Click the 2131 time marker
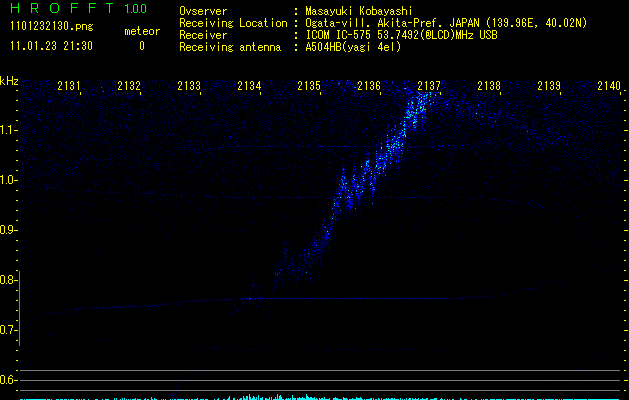 click(x=69, y=87)
